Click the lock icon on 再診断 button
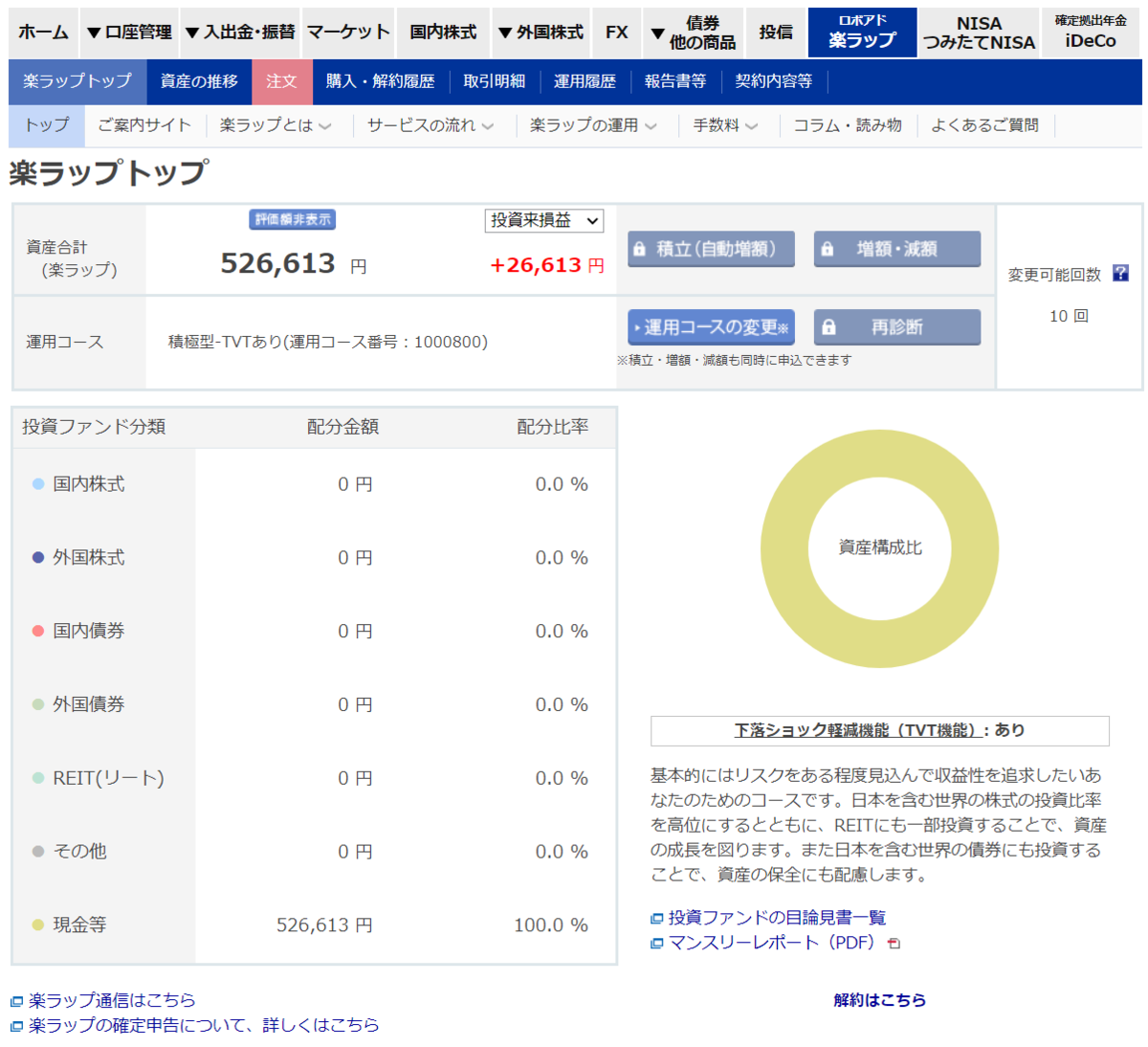The width and height of the screenshot is (1148, 1047). pyautogui.click(x=828, y=327)
